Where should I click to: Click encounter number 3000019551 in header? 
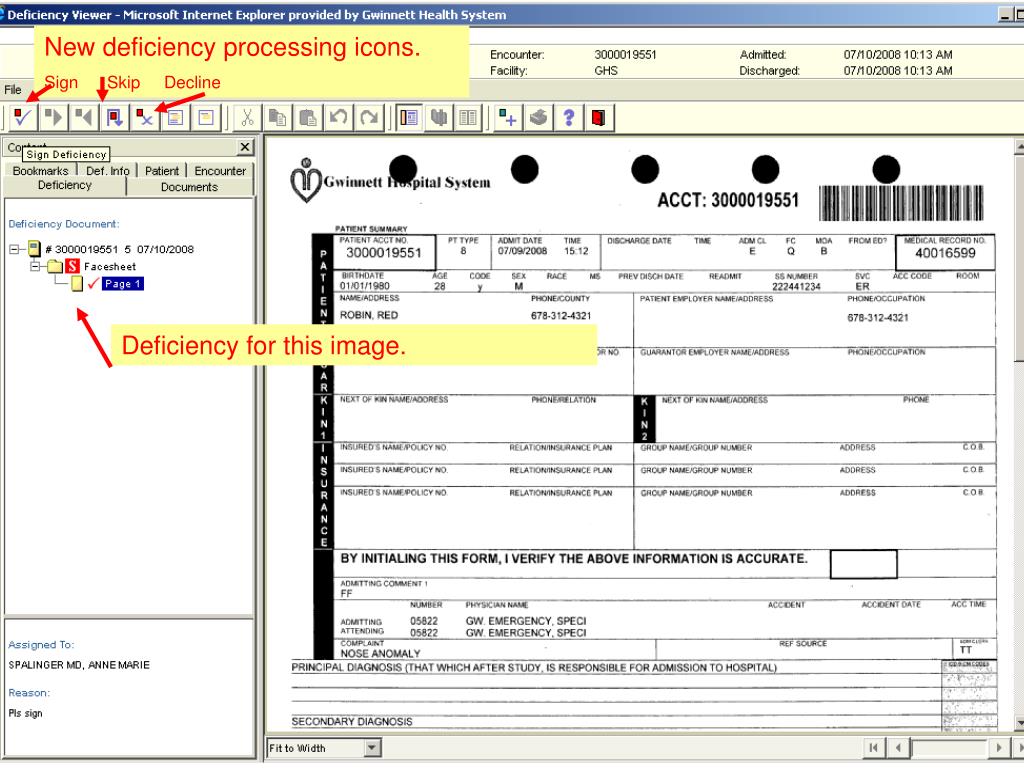point(625,55)
